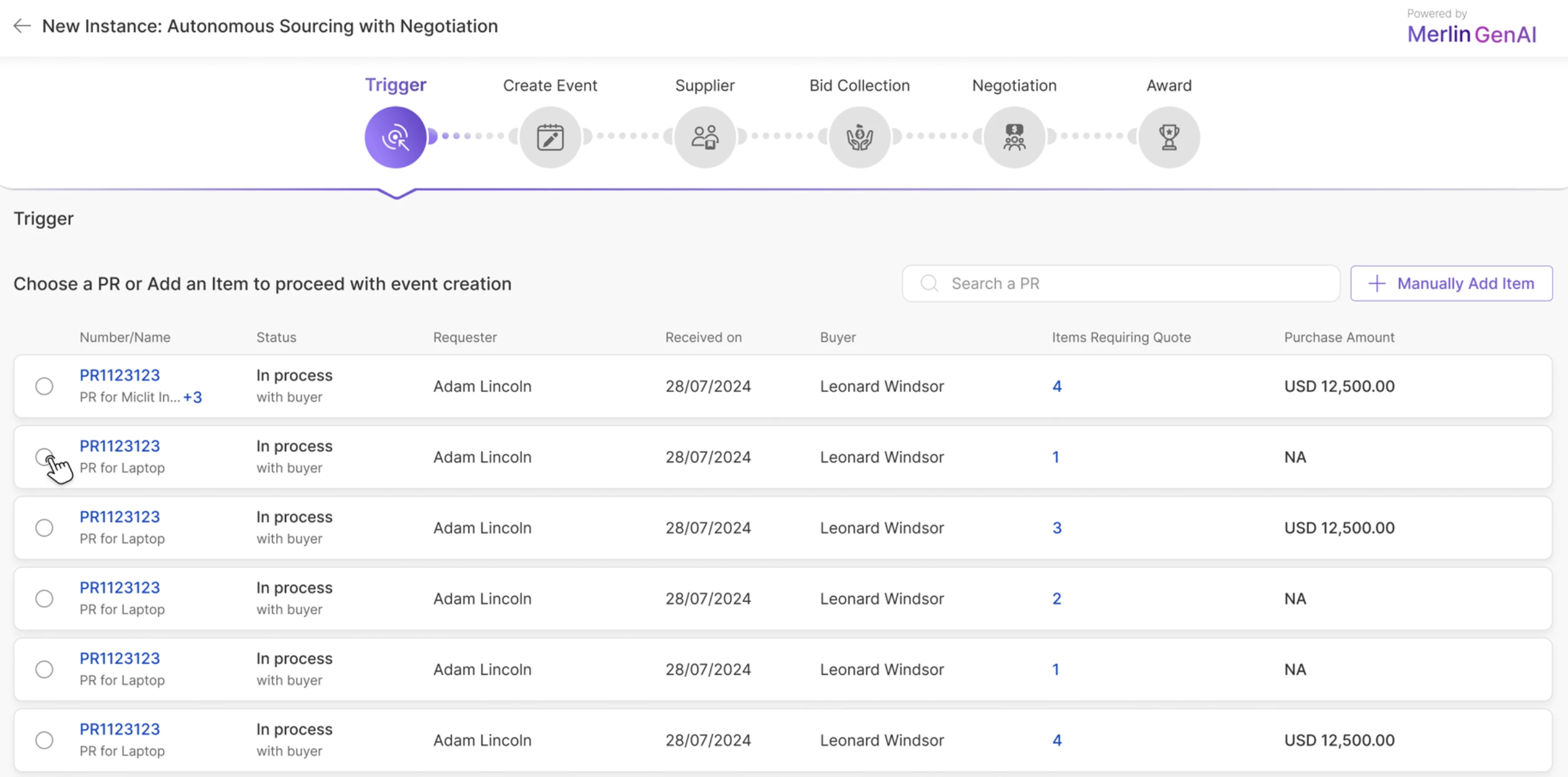The image size is (1568, 777).
Task: Click the Award trophy icon
Action: 1168,137
